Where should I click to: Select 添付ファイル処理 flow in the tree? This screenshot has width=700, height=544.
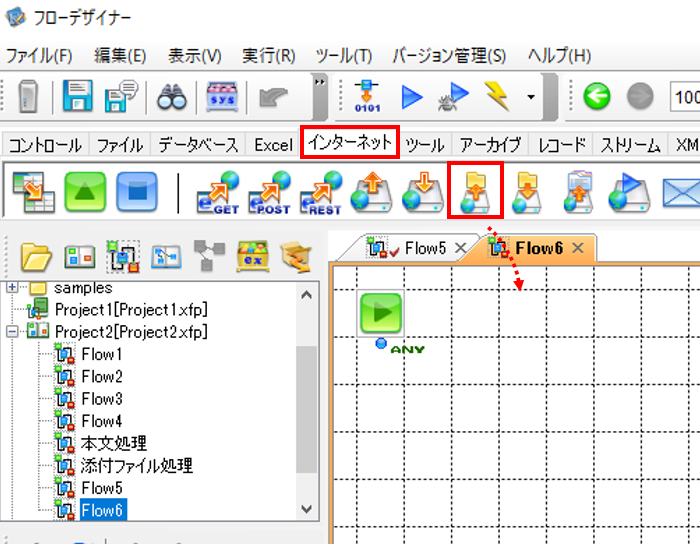point(137,465)
